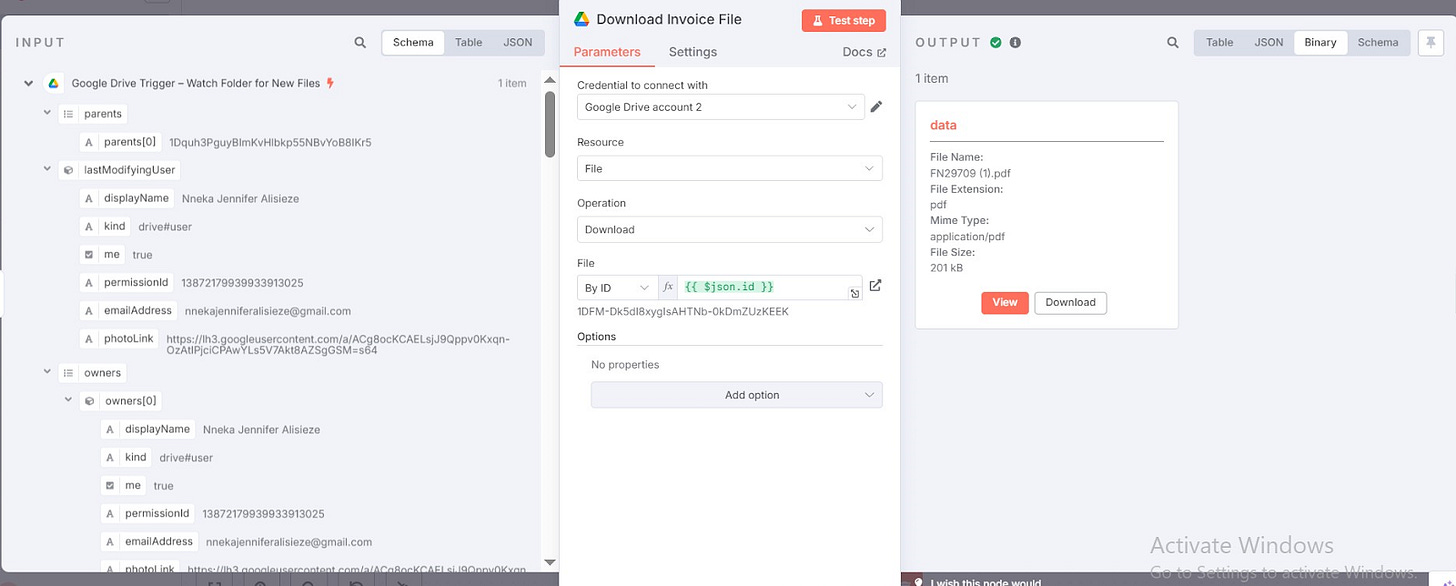The image size is (1456, 586).
Task: Open the By ID mode dropdown
Action: pos(617,288)
